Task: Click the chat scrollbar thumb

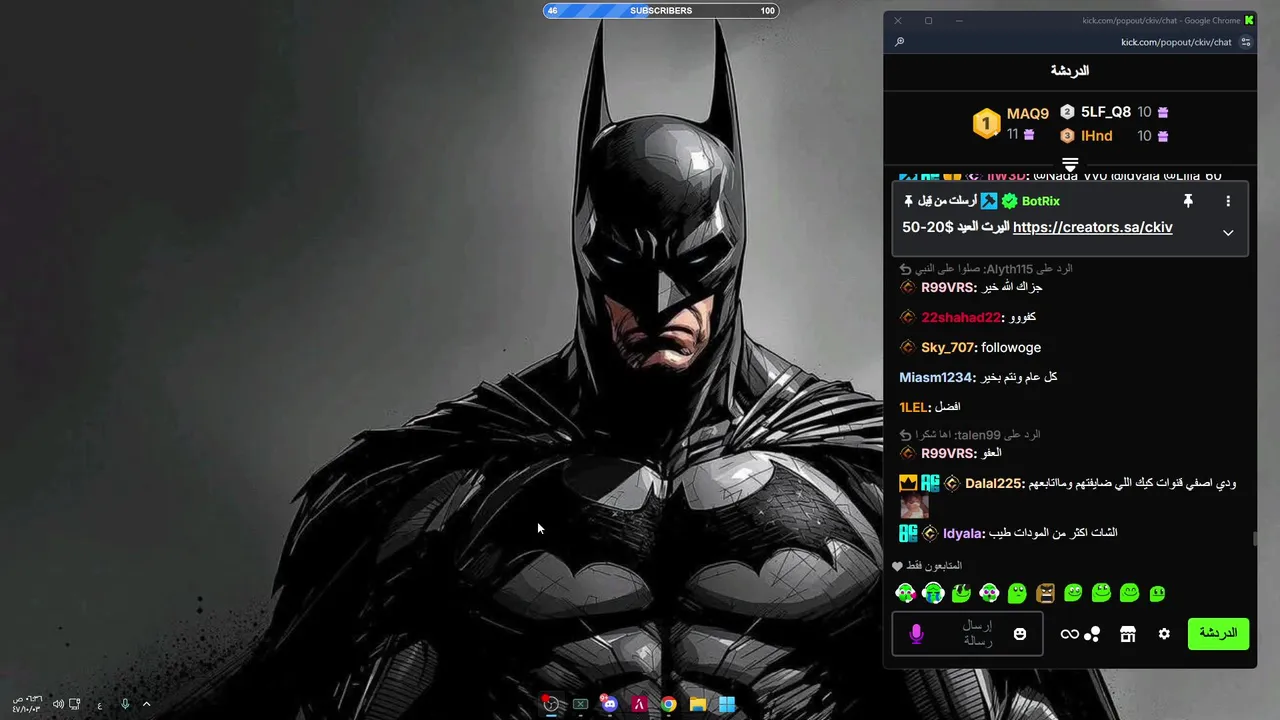Action: [1254, 540]
